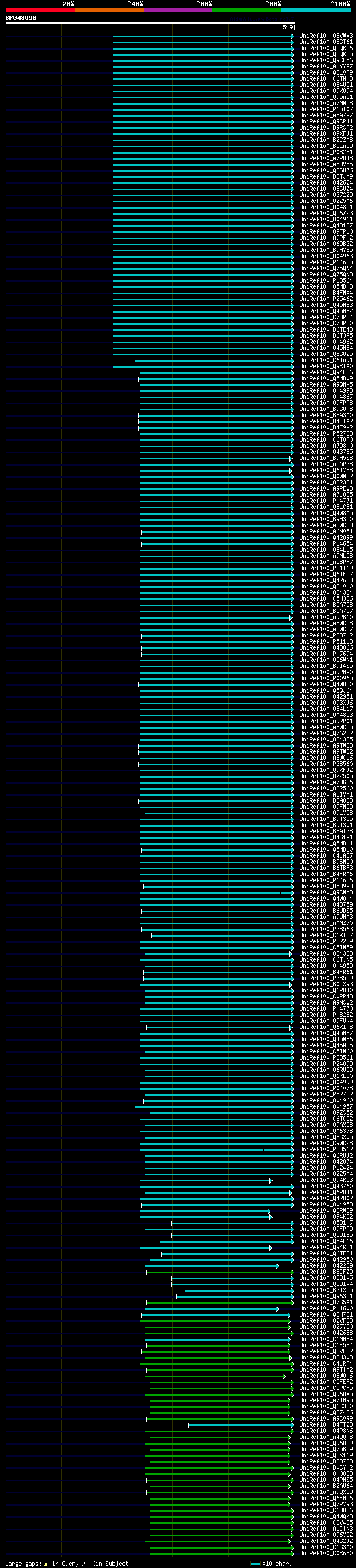Open hit UniRef100_P15102
The height and width of the screenshot is (1568, 356).
tap(325, 110)
